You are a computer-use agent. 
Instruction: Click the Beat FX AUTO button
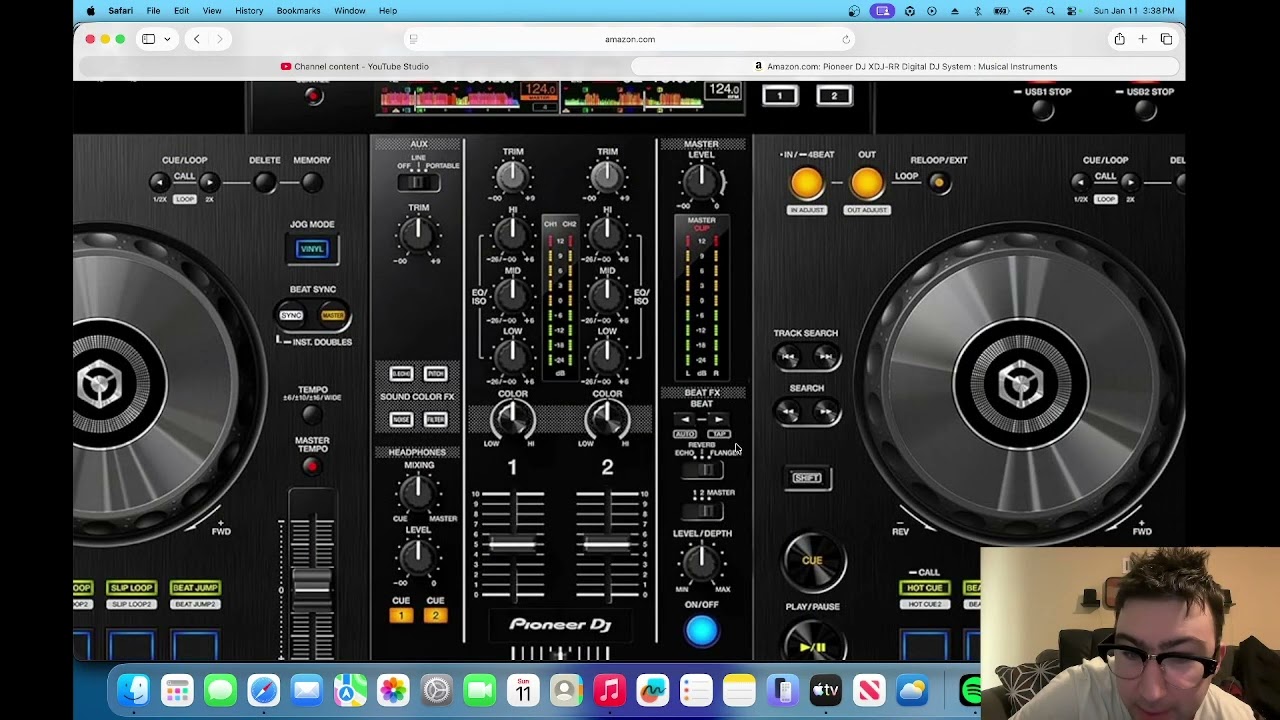click(x=685, y=434)
